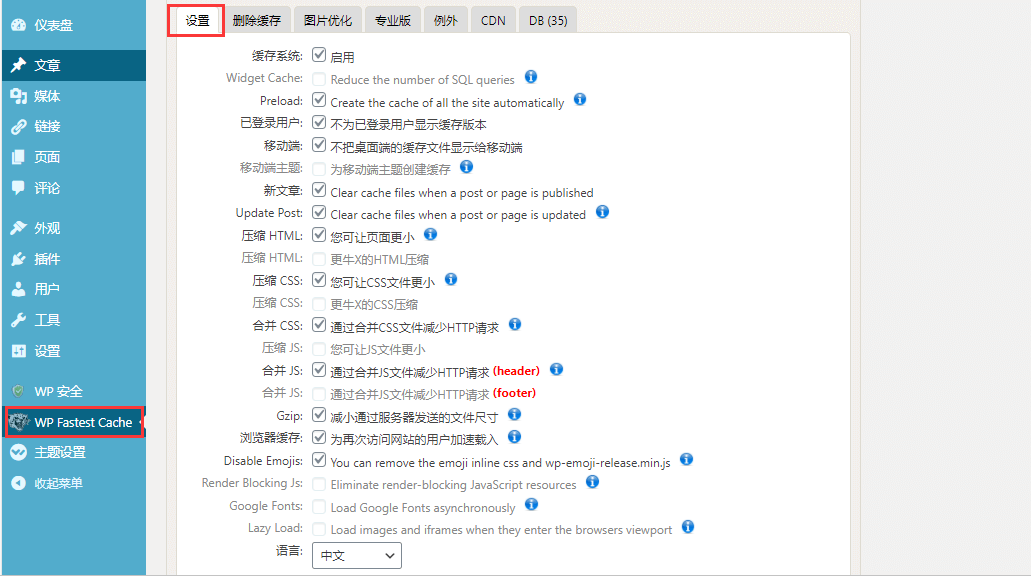The image size is (1031, 577).
Task: Open info icon for Disable Emojis
Action: point(687,460)
